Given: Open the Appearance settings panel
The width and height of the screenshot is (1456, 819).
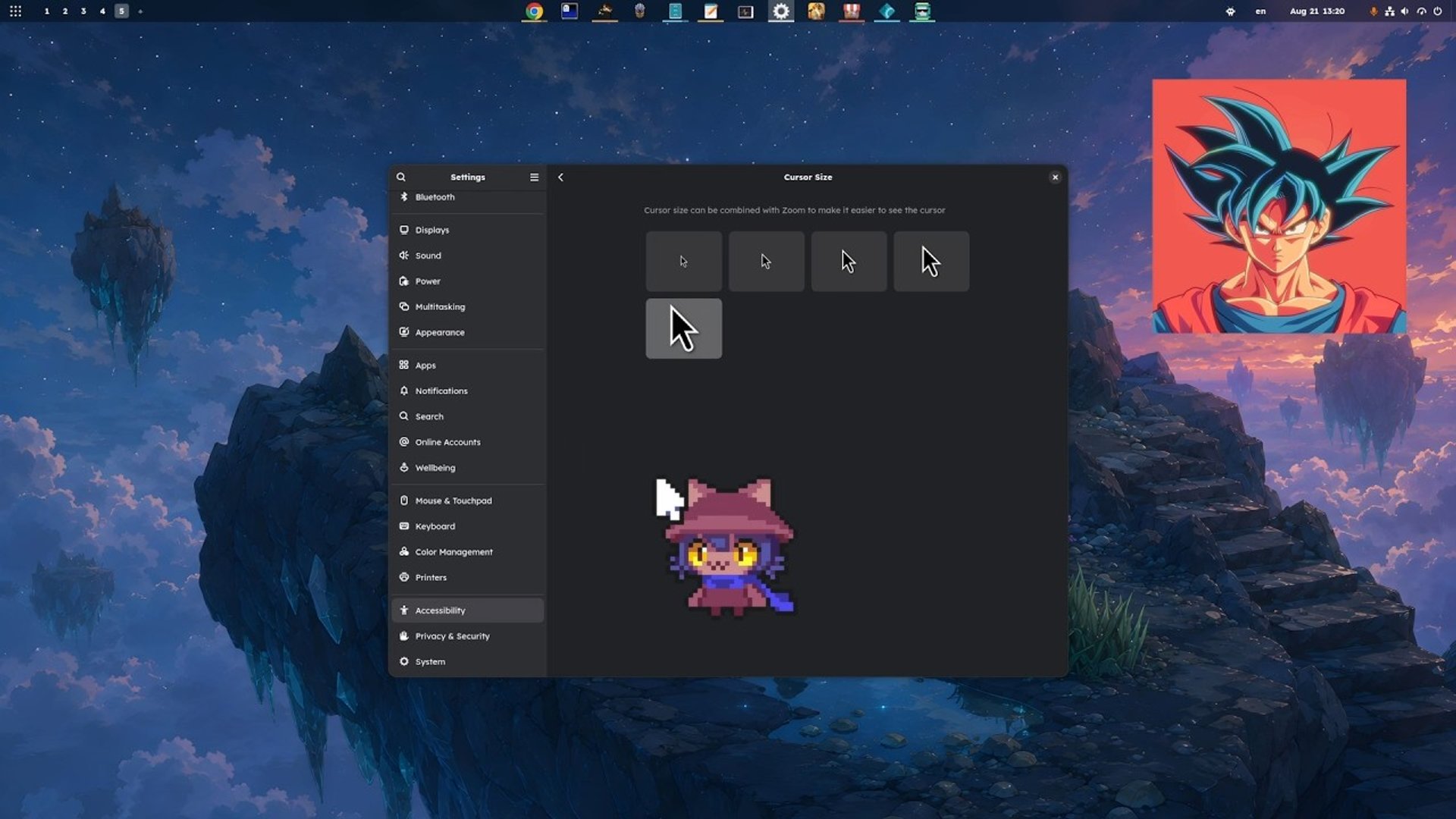Looking at the screenshot, I should click(468, 332).
